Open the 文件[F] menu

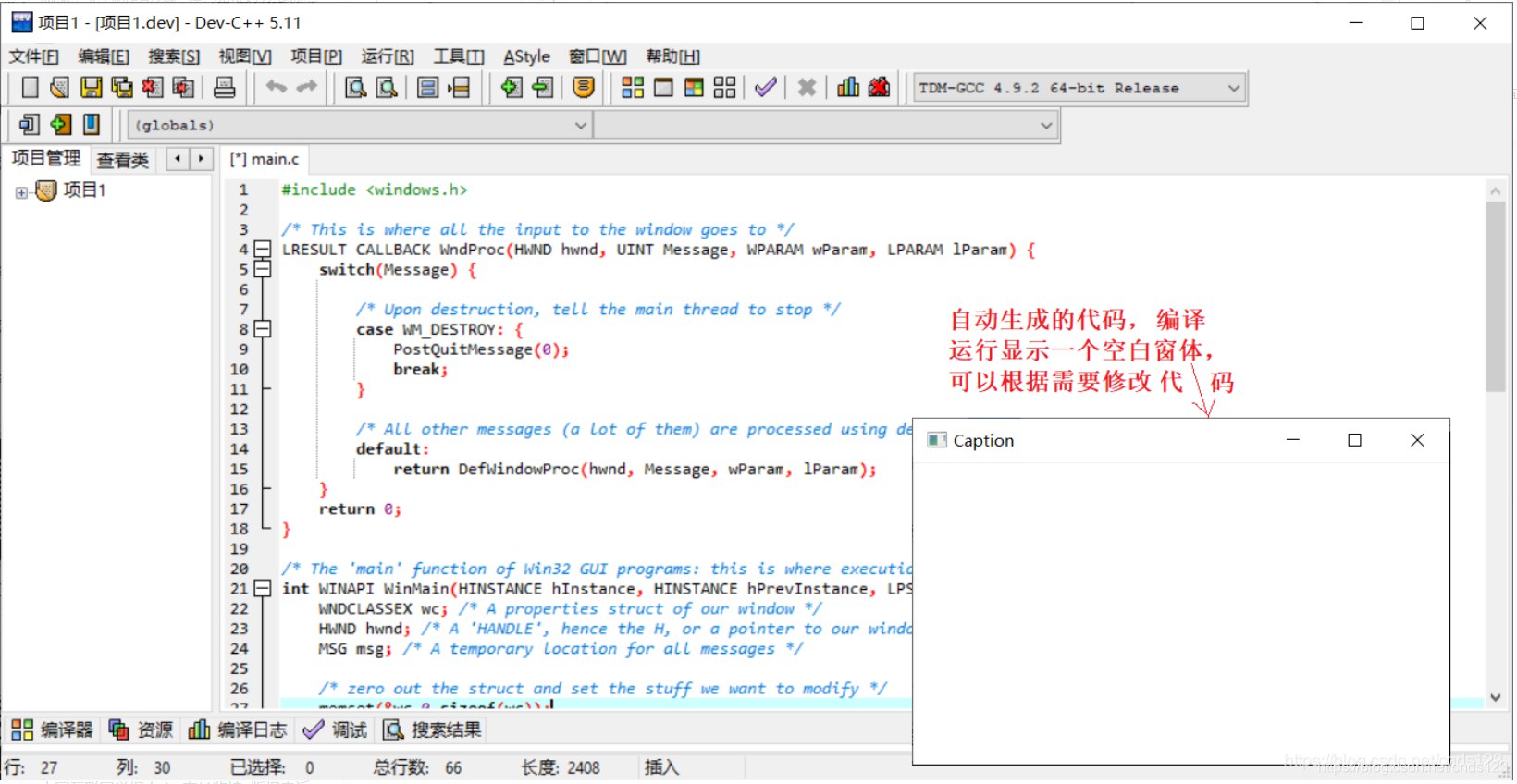34,56
